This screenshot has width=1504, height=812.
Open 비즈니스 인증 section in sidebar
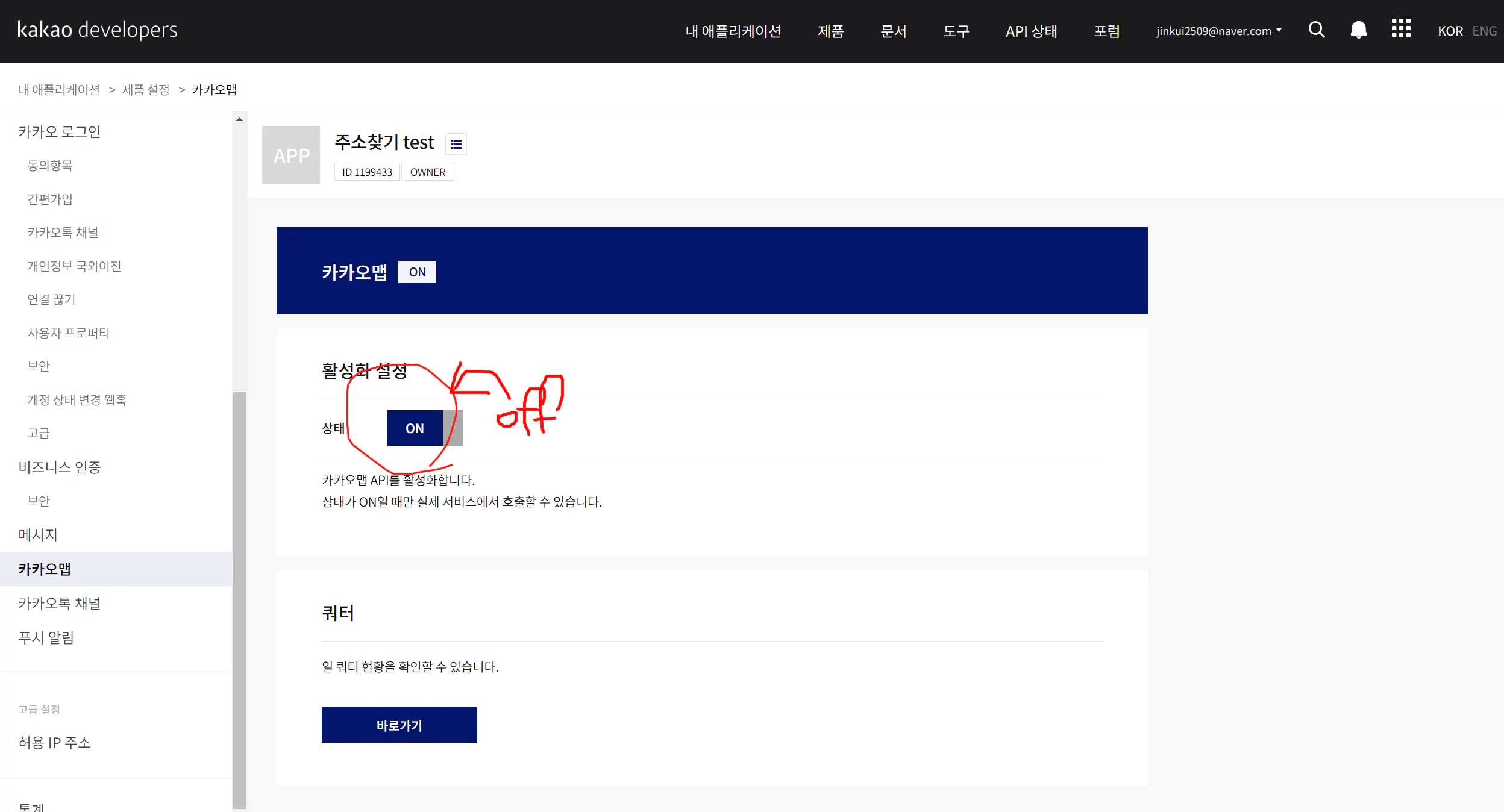[x=60, y=467]
